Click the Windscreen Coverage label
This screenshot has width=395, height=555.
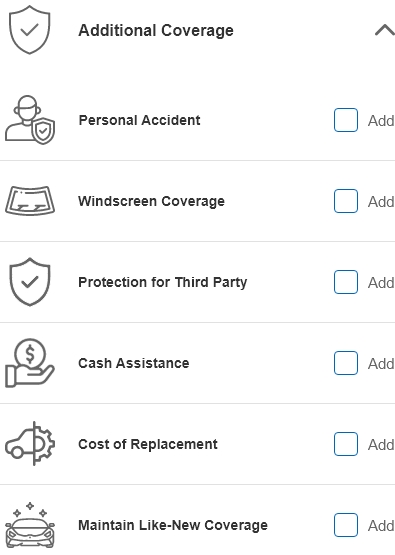click(x=151, y=201)
